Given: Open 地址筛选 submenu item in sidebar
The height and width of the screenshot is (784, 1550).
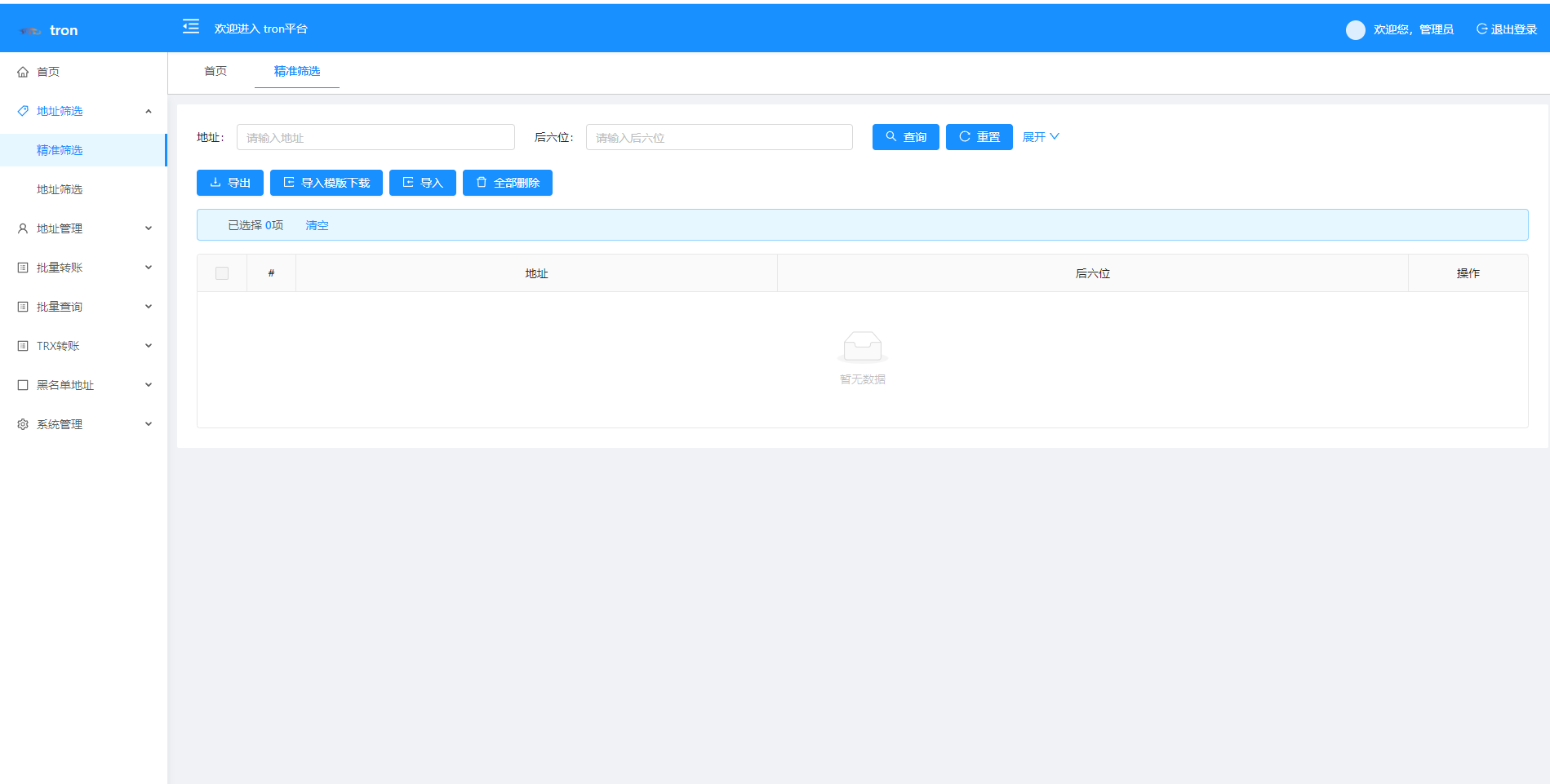Looking at the screenshot, I should tap(60, 189).
